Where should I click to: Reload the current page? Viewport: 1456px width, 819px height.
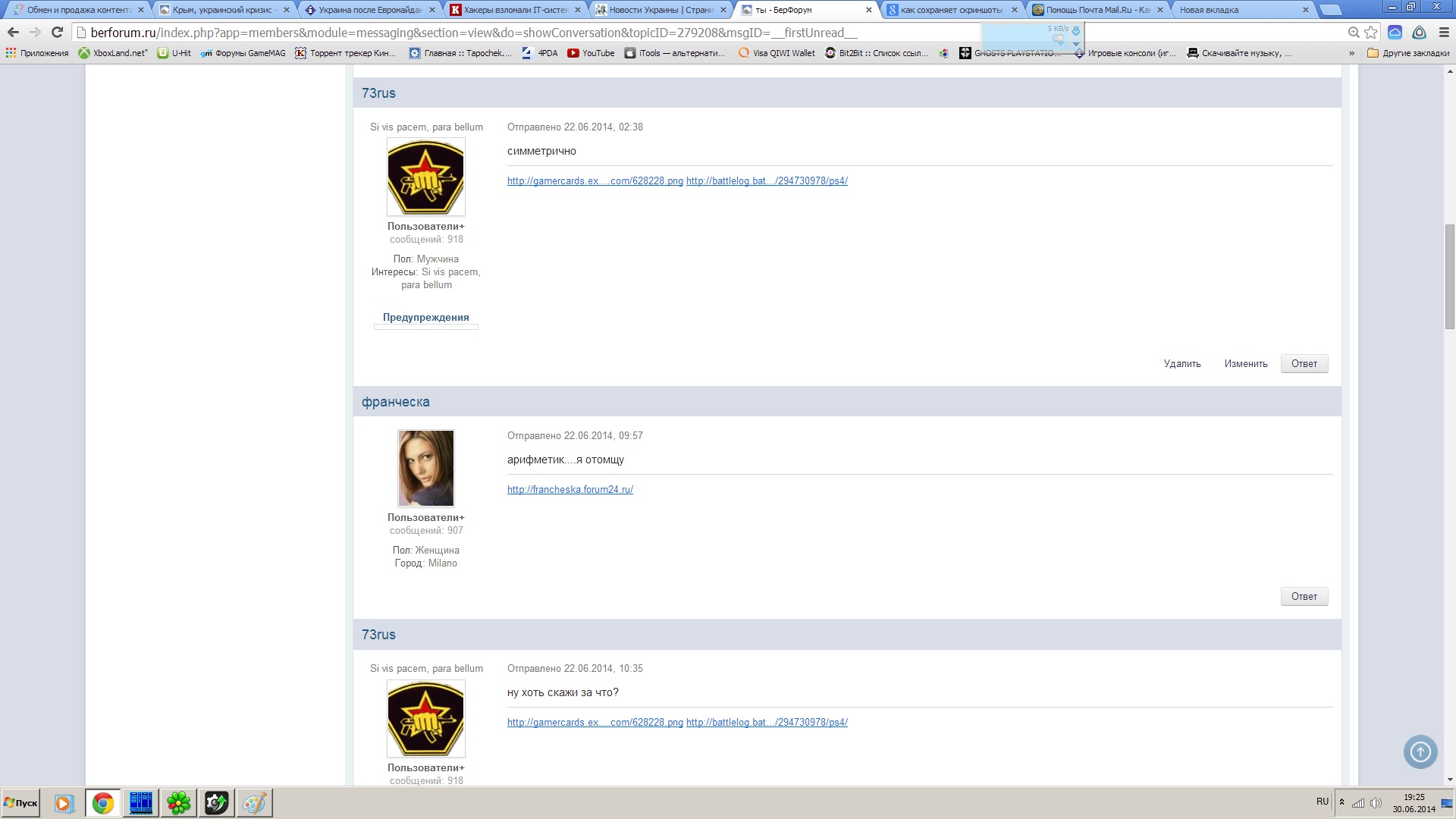point(57,33)
